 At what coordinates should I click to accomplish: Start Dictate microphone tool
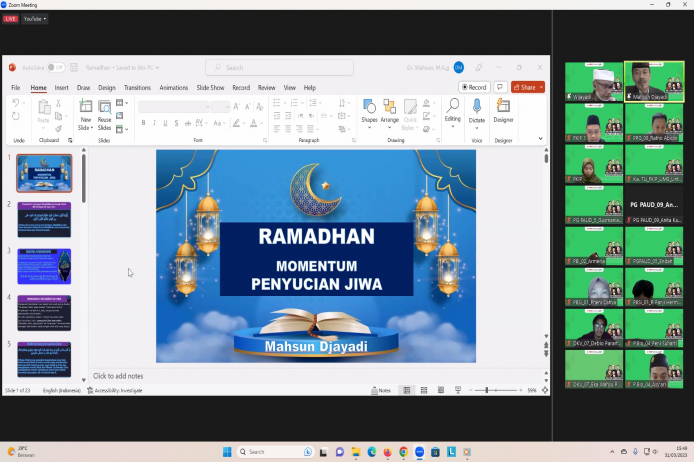point(477,109)
